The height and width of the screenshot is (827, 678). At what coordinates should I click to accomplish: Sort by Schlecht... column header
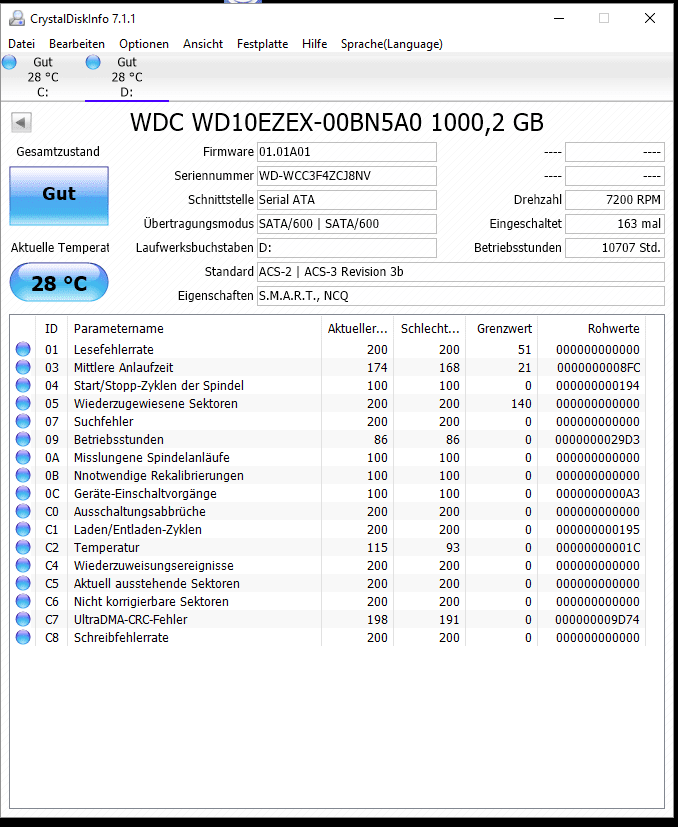click(430, 329)
